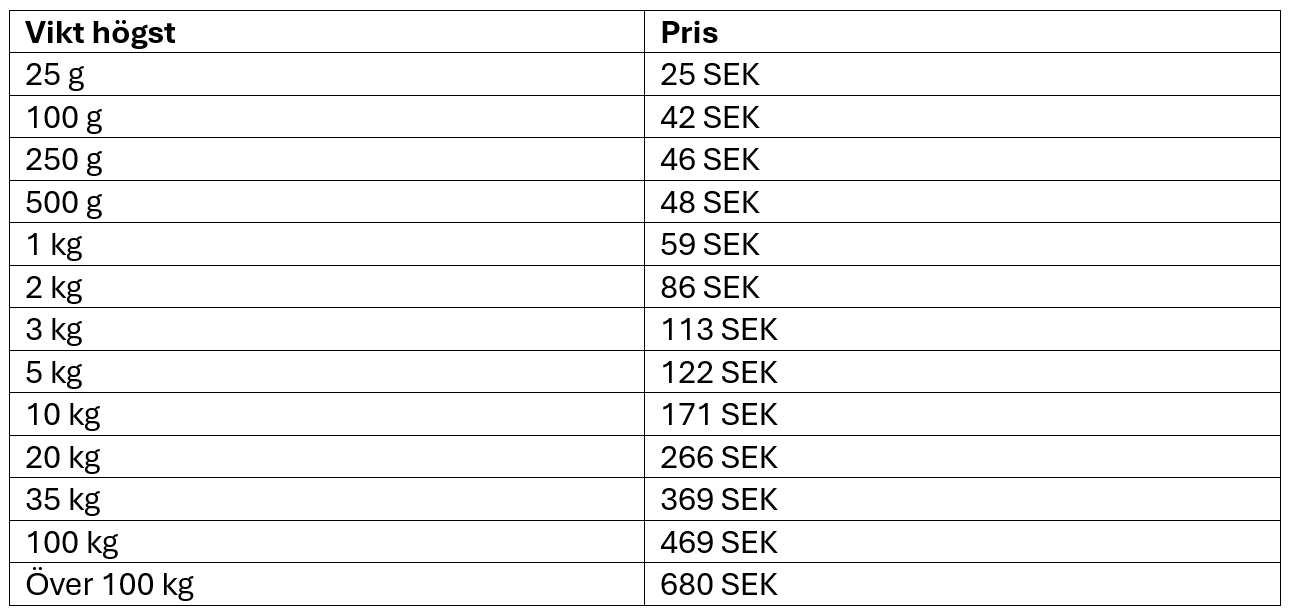Select the 10 kg weight cell
Screen dimensions: 1293x615
pos(63,415)
